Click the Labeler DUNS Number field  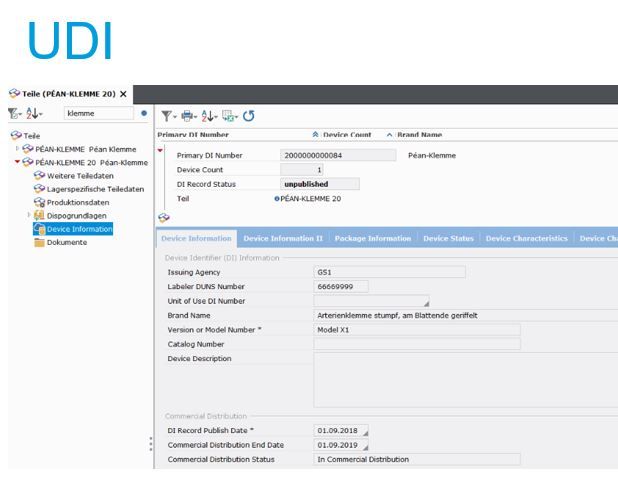(341, 287)
